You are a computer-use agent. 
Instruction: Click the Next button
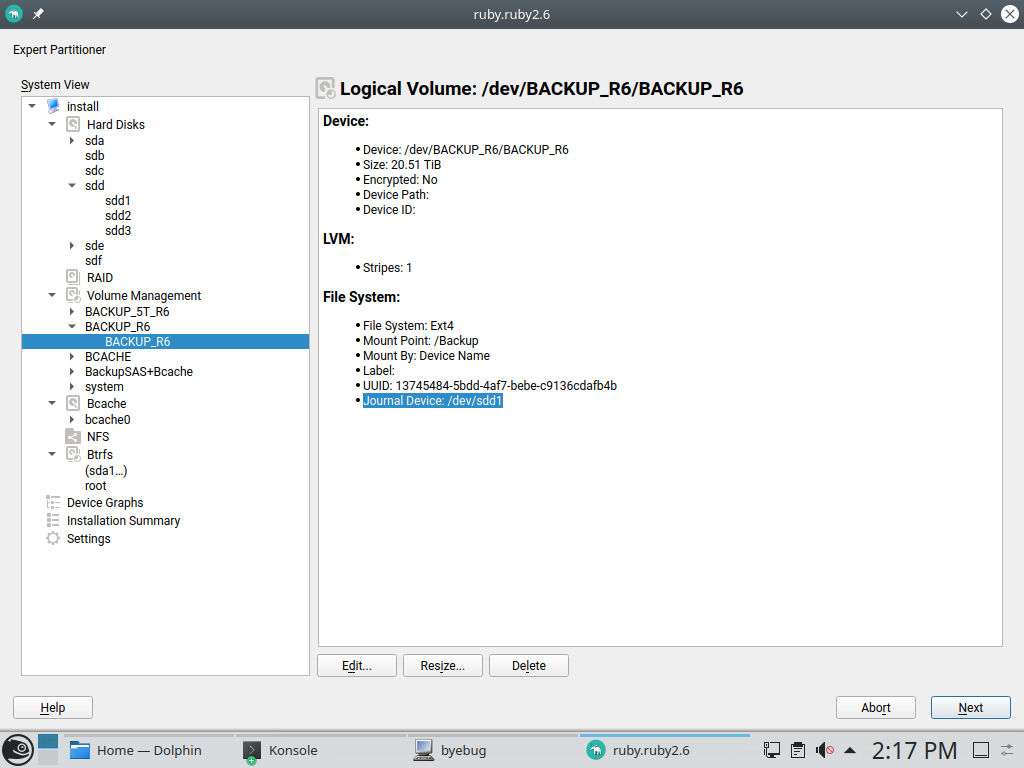[x=970, y=708]
